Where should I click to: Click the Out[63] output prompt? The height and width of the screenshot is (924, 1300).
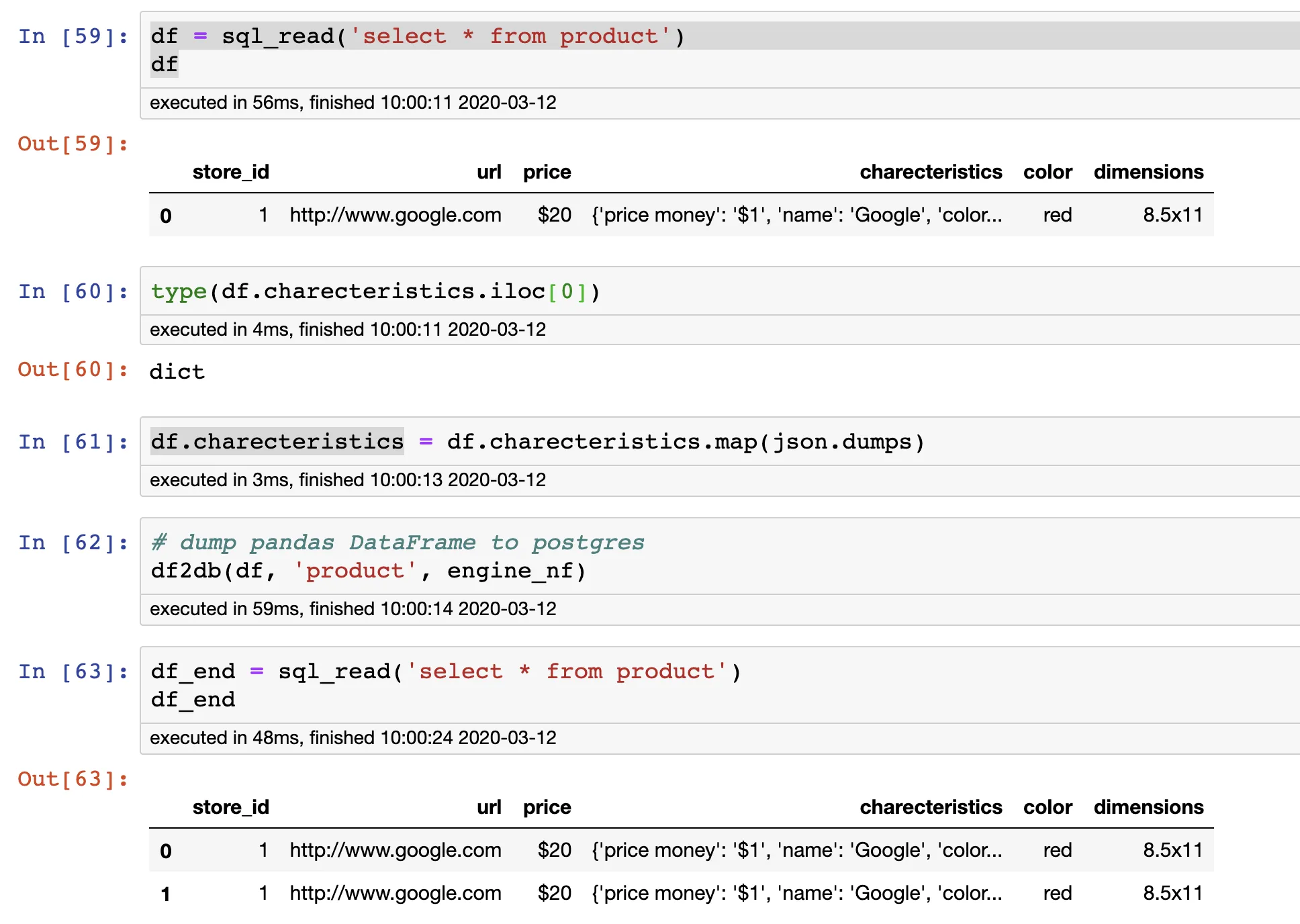[x=73, y=779]
